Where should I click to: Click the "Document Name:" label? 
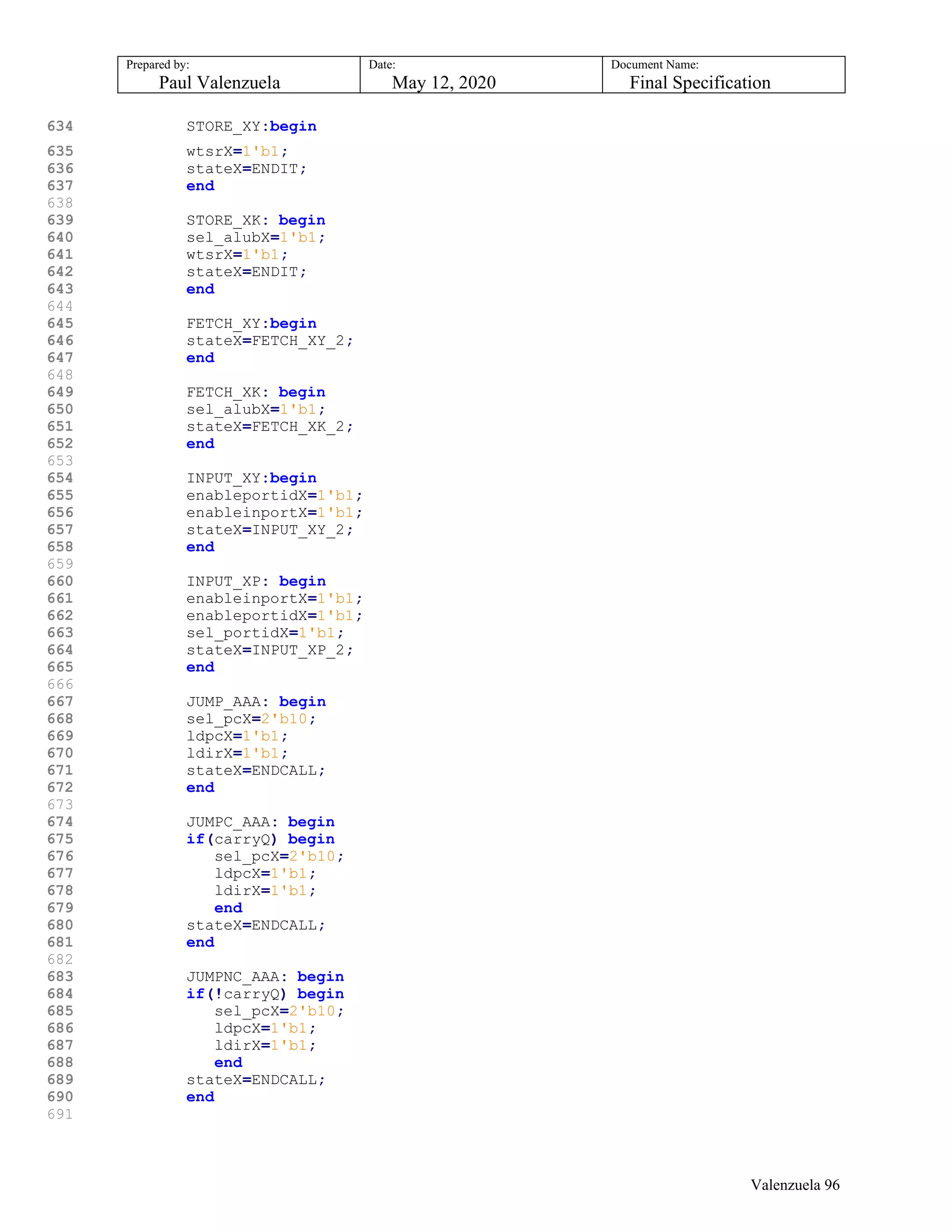click(x=654, y=64)
